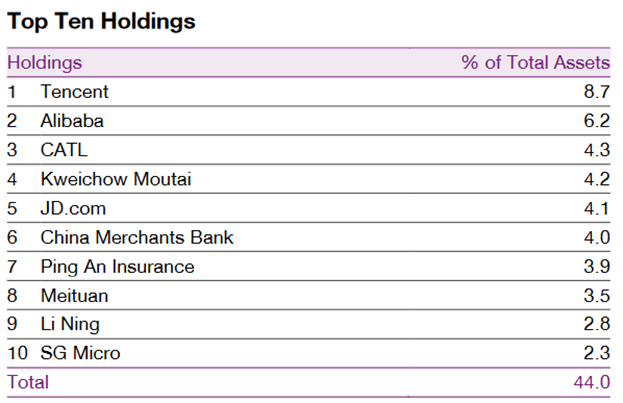Click the JD.com holding name
The width and height of the screenshot is (623, 403).
[73, 208]
